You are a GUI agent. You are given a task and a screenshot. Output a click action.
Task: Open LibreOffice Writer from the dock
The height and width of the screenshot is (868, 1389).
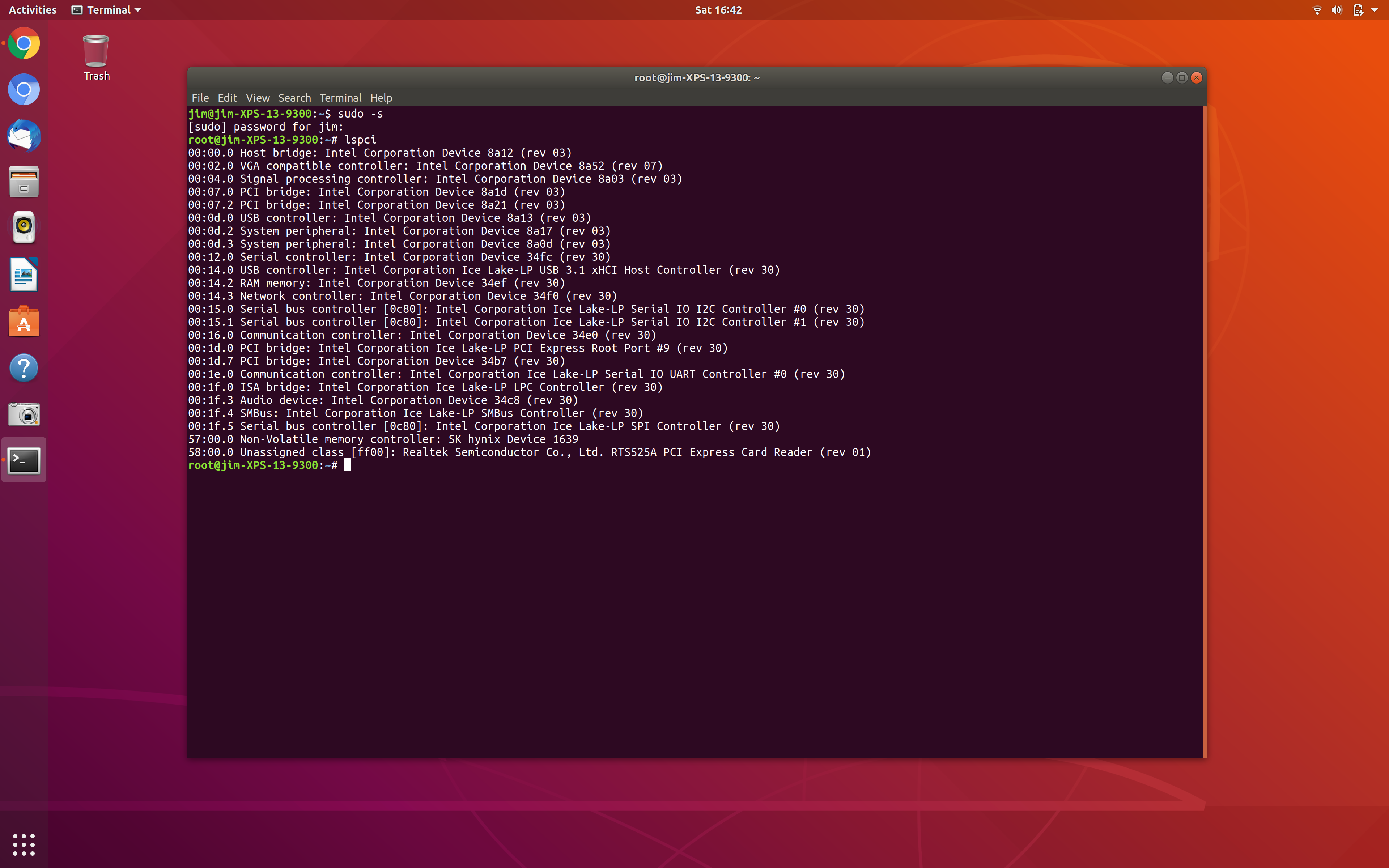click(24, 275)
